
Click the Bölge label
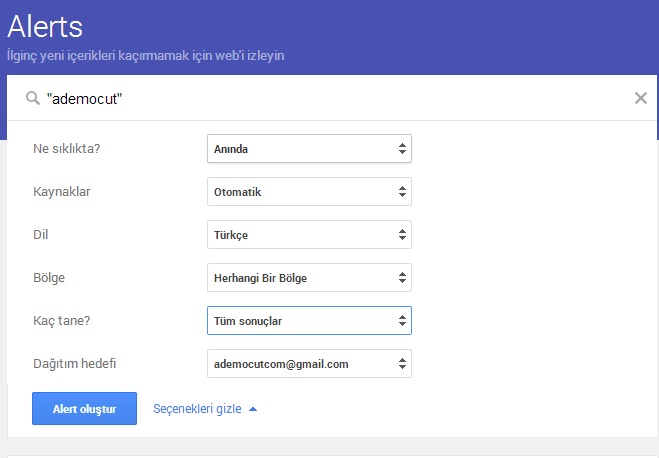pyautogui.click(x=49, y=278)
